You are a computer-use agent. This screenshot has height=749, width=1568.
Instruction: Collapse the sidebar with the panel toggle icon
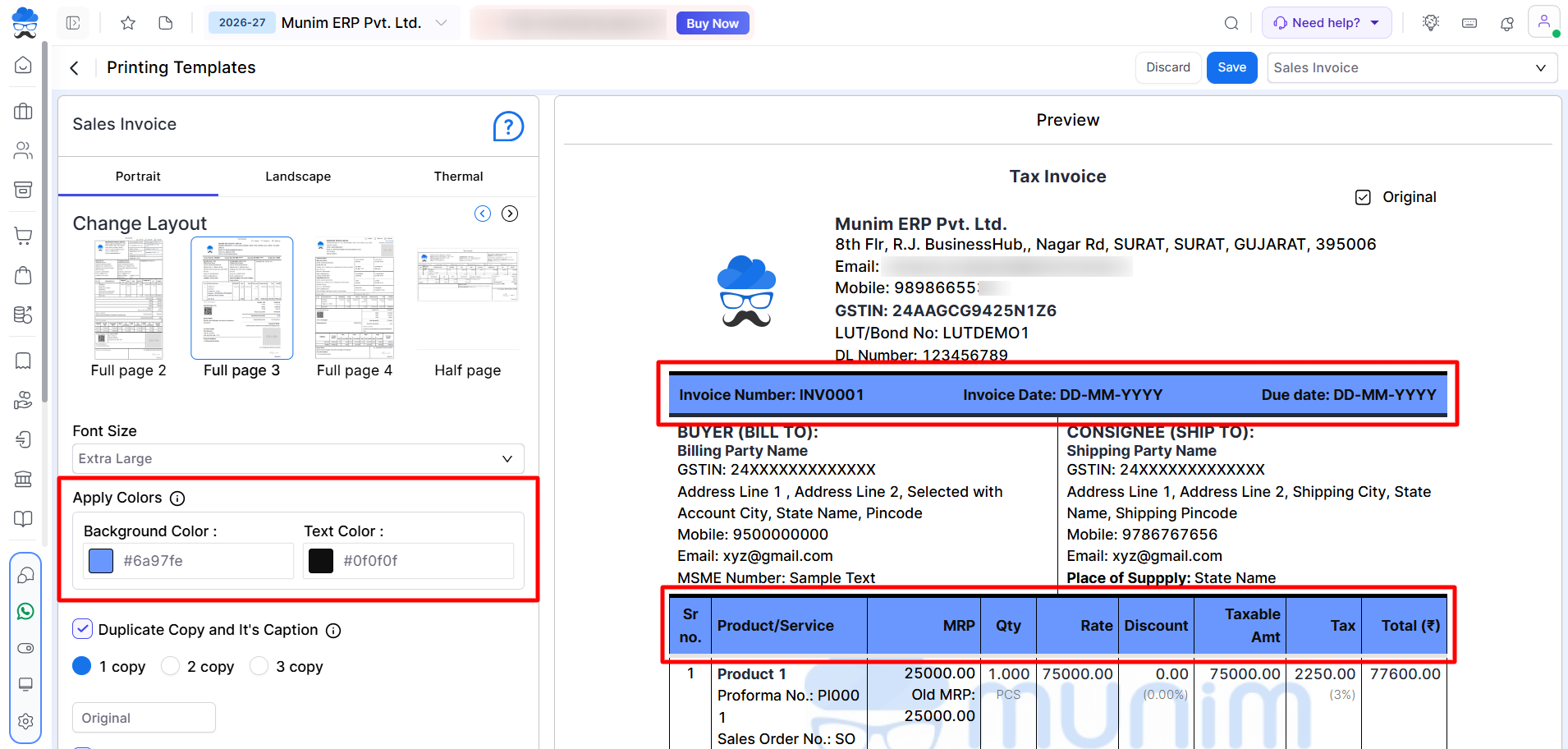tap(73, 23)
